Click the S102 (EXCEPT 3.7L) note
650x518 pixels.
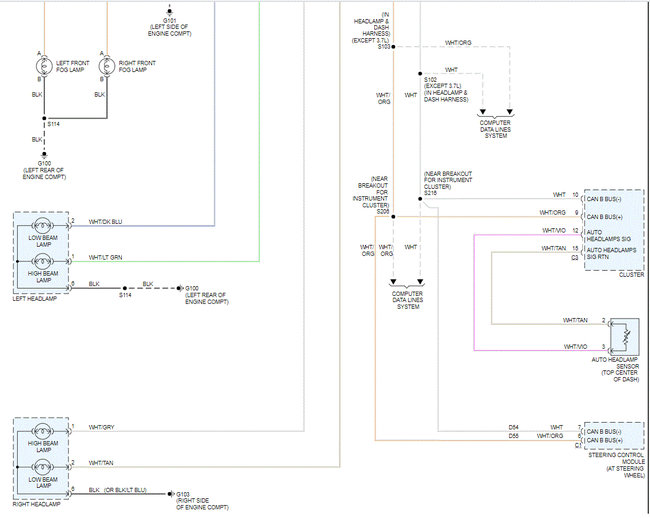tap(446, 90)
